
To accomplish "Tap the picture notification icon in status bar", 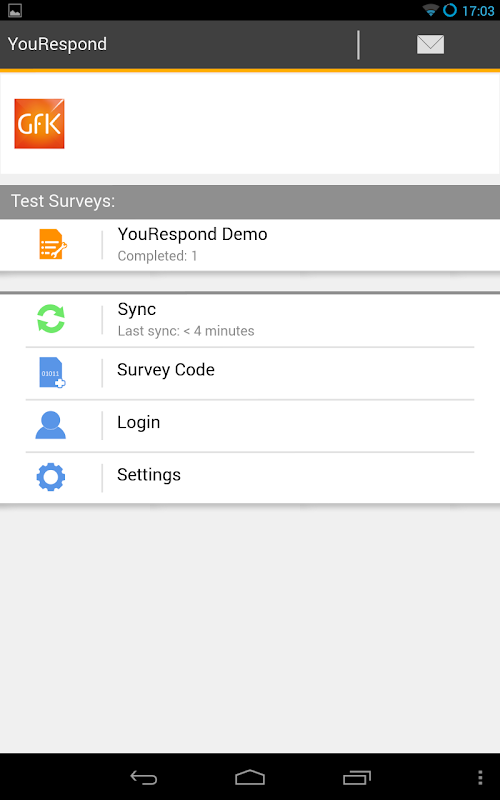I will point(15,10).
